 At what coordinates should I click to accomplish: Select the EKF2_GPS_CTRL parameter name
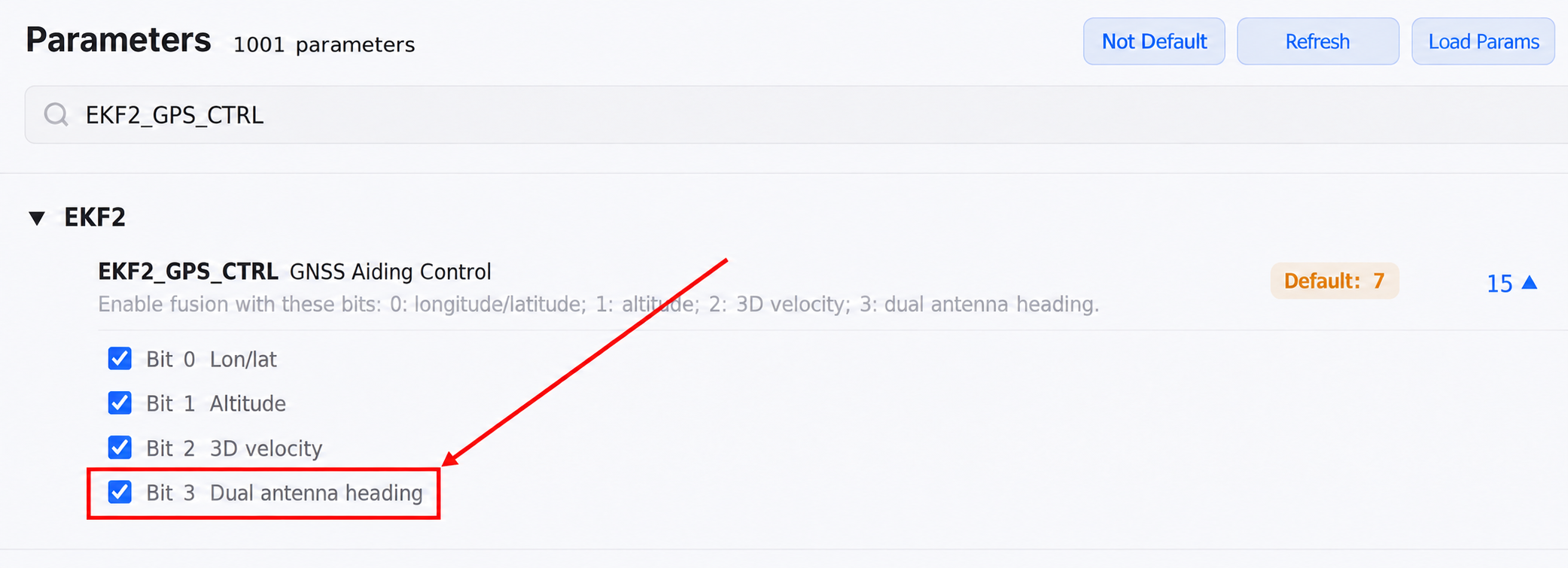click(188, 272)
